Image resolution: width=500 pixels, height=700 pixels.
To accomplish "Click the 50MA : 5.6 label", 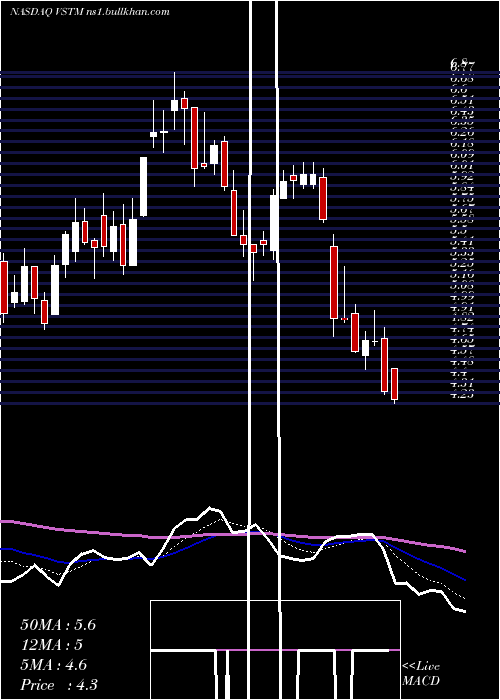I will (58, 625).
